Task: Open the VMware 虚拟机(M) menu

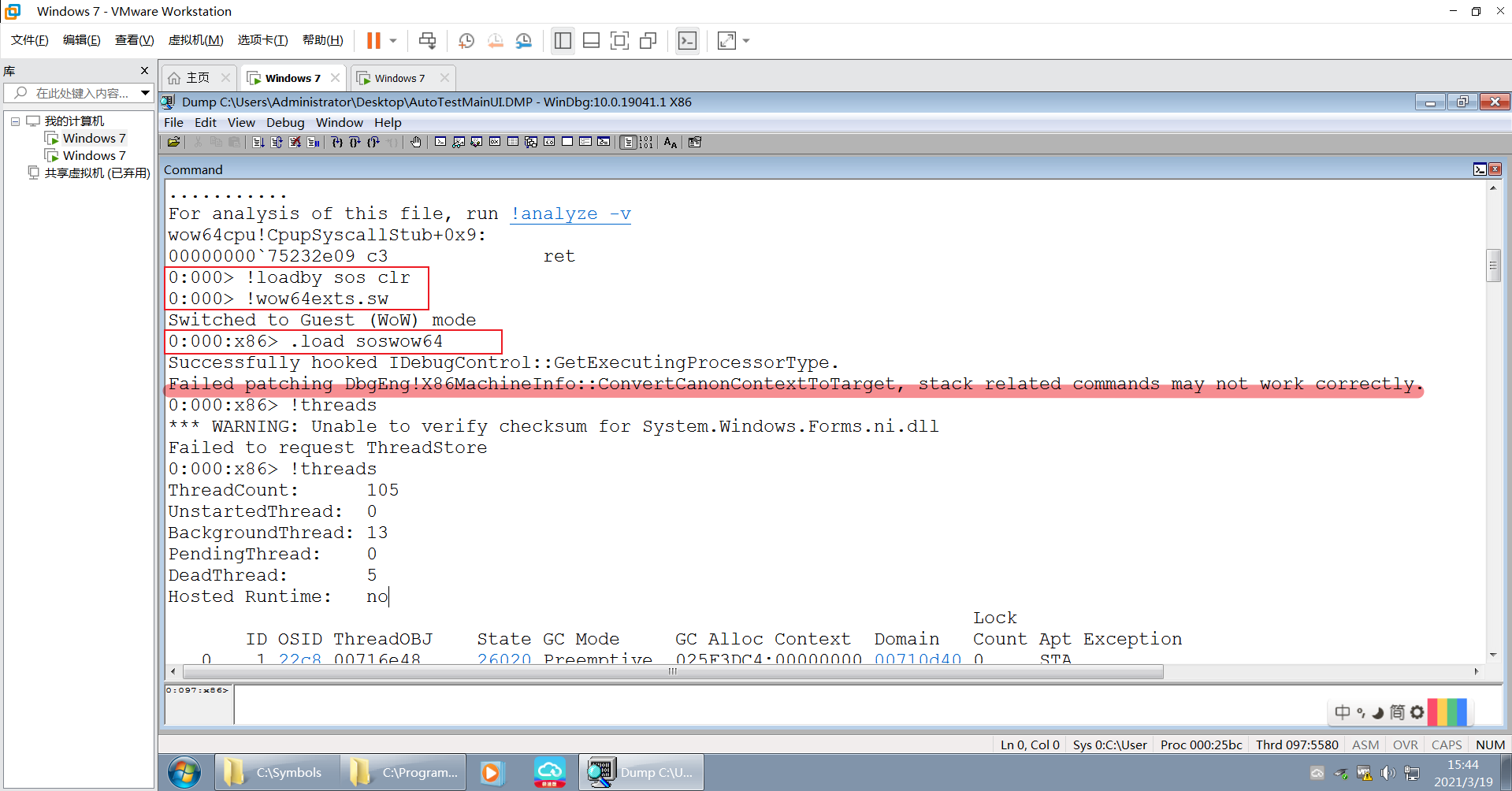Action: tap(196, 40)
